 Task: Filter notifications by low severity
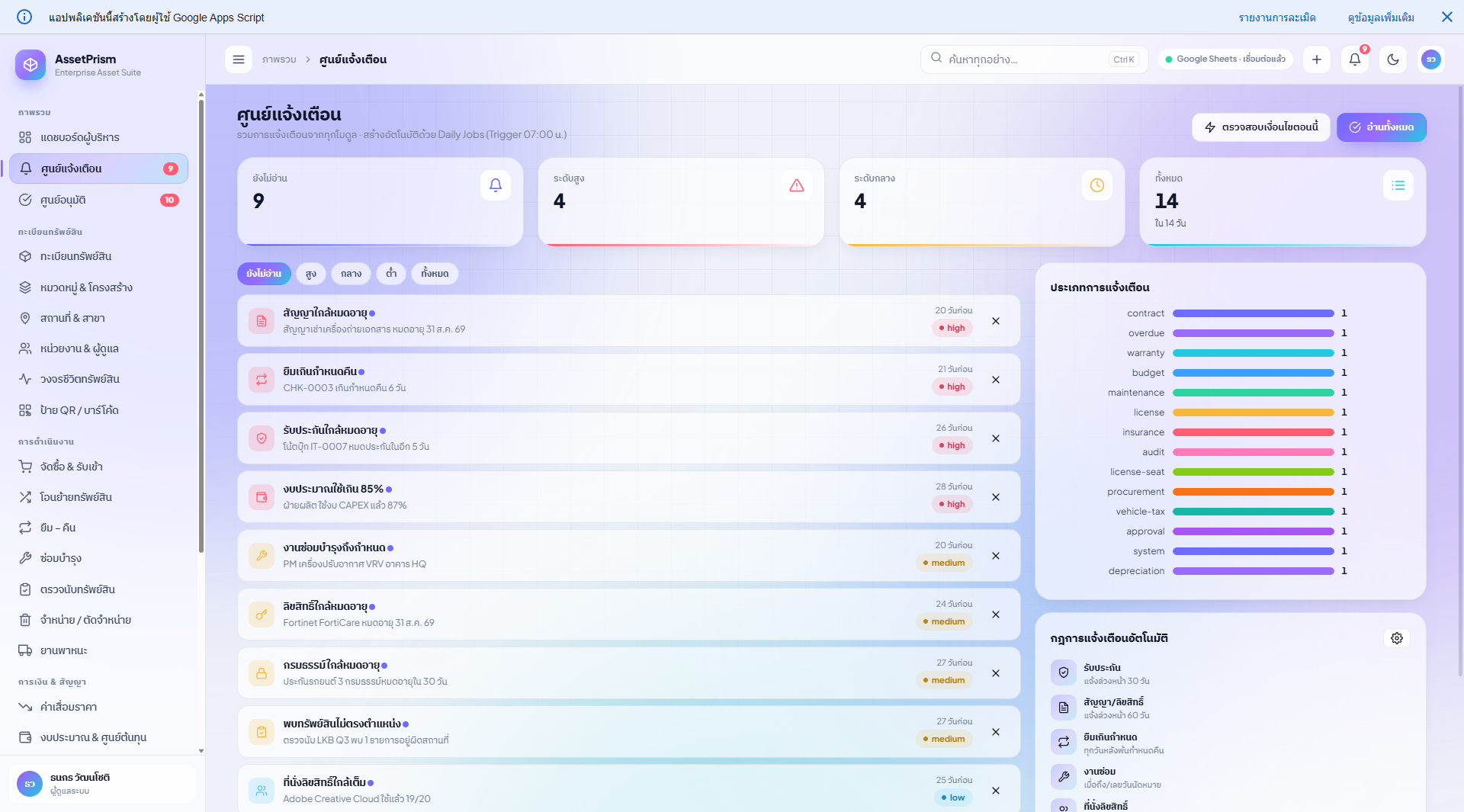391,274
